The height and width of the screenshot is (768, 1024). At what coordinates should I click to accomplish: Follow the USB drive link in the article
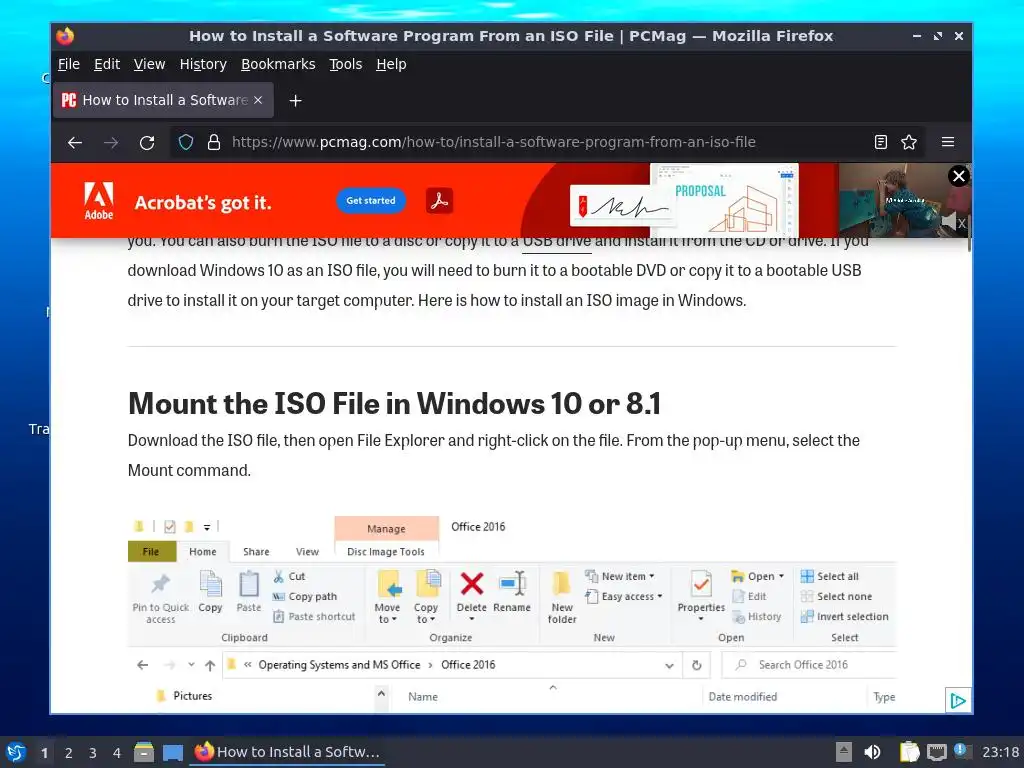pos(556,241)
